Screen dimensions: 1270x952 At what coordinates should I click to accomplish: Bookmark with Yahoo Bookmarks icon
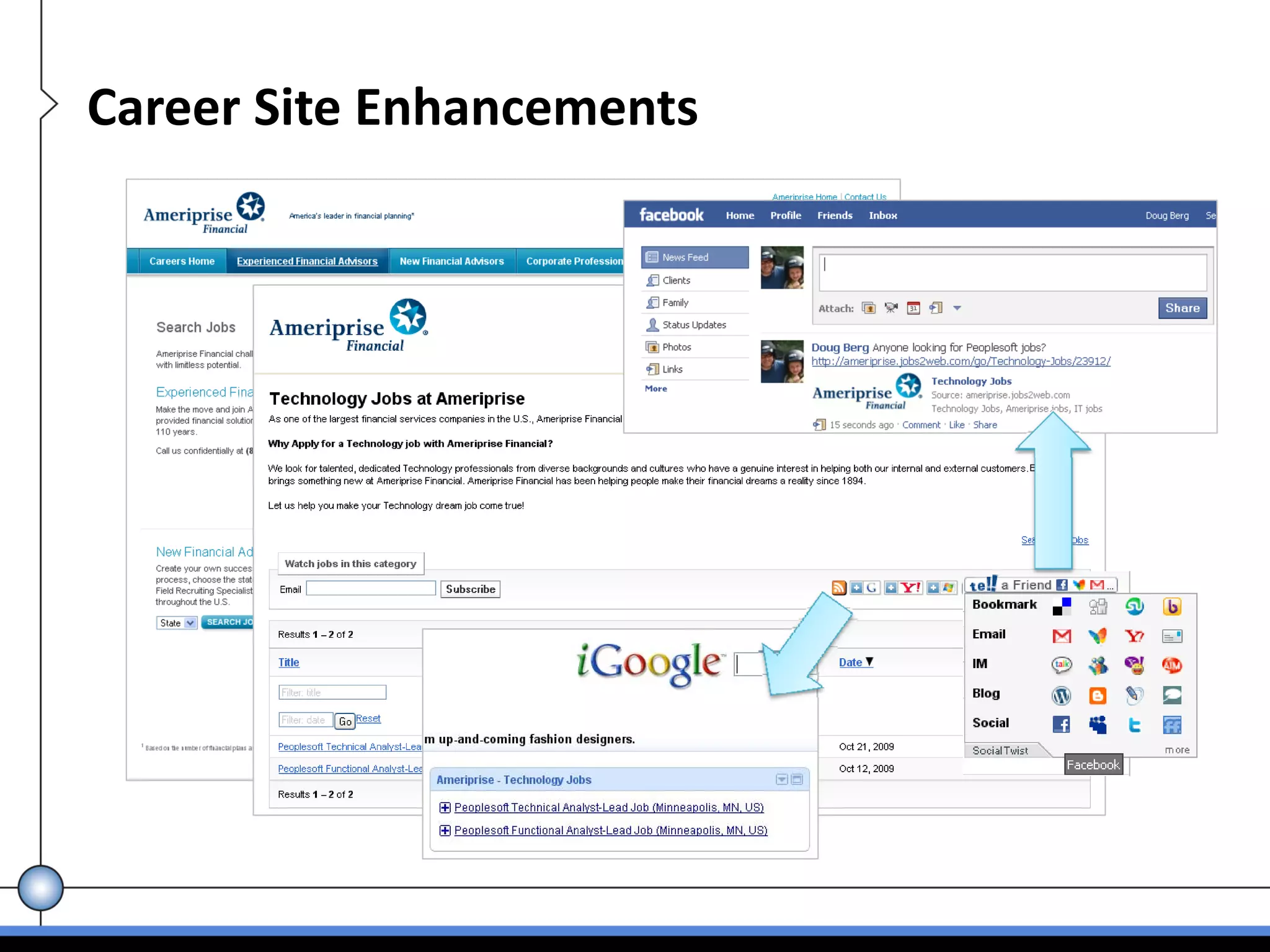[x=1172, y=606]
